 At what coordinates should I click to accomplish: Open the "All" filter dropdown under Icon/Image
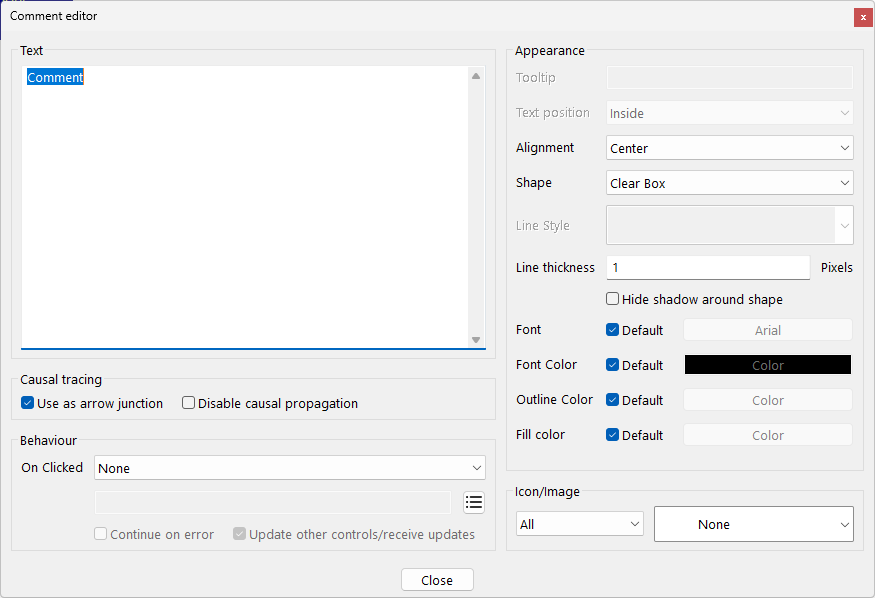click(x=579, y=523)
